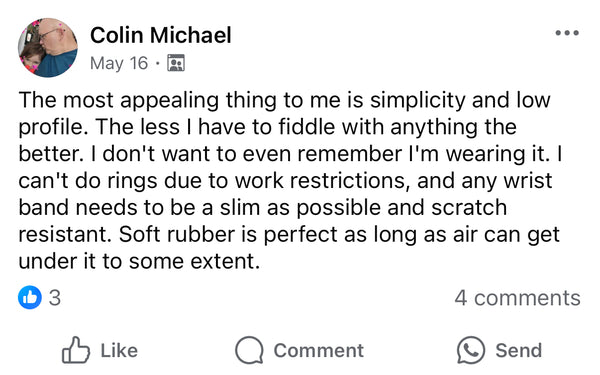Viewport: 600px width, 375px height.
Task: Tap the outlined thumbs-up Like icon
Action: (x=76, y=350)
